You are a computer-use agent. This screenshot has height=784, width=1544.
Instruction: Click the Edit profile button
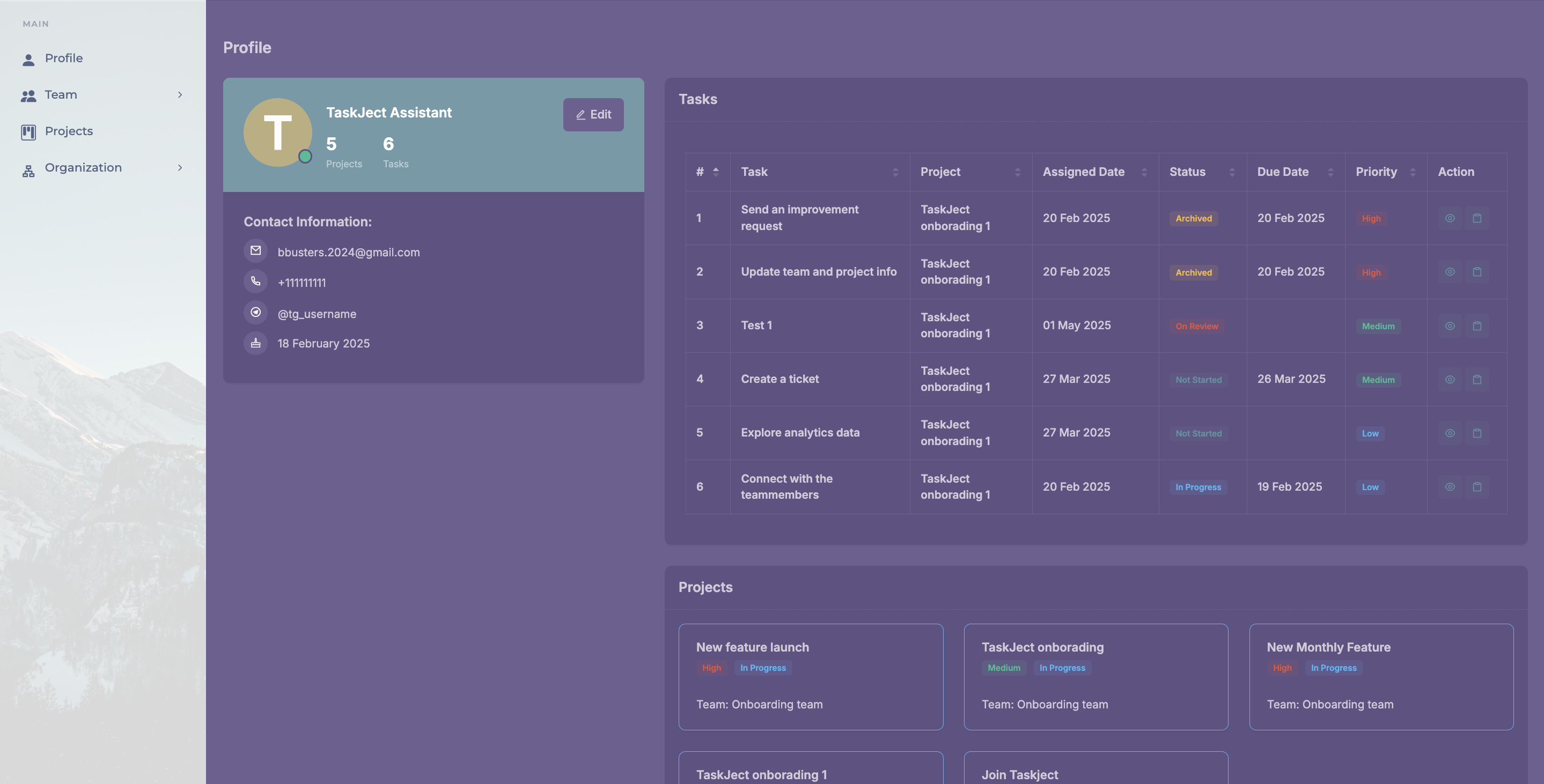(x=593, y=114)
